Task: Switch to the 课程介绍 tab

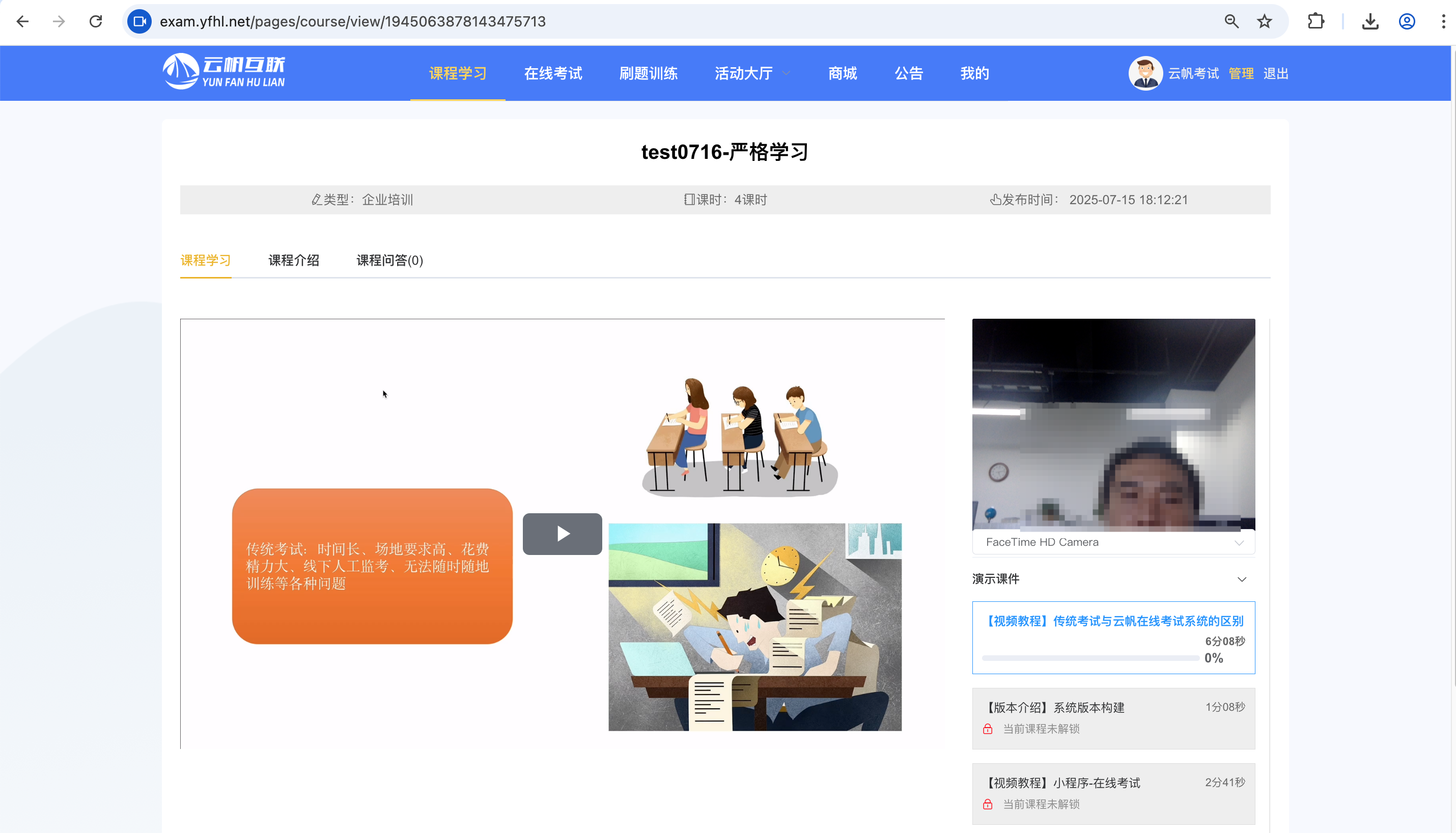Action: point(294,260)
